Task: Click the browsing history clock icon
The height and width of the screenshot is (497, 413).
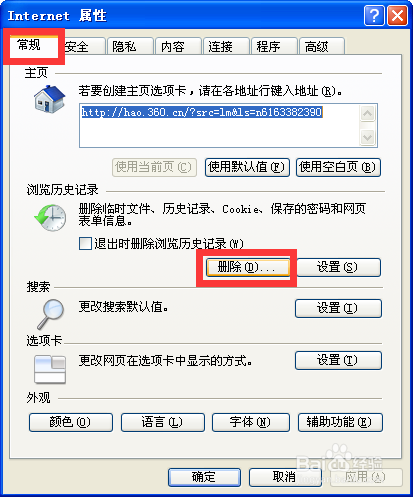Action: (x=50, y=218)
